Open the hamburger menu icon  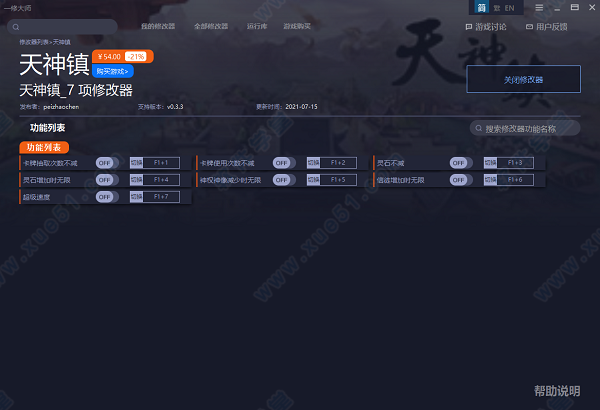539,8
